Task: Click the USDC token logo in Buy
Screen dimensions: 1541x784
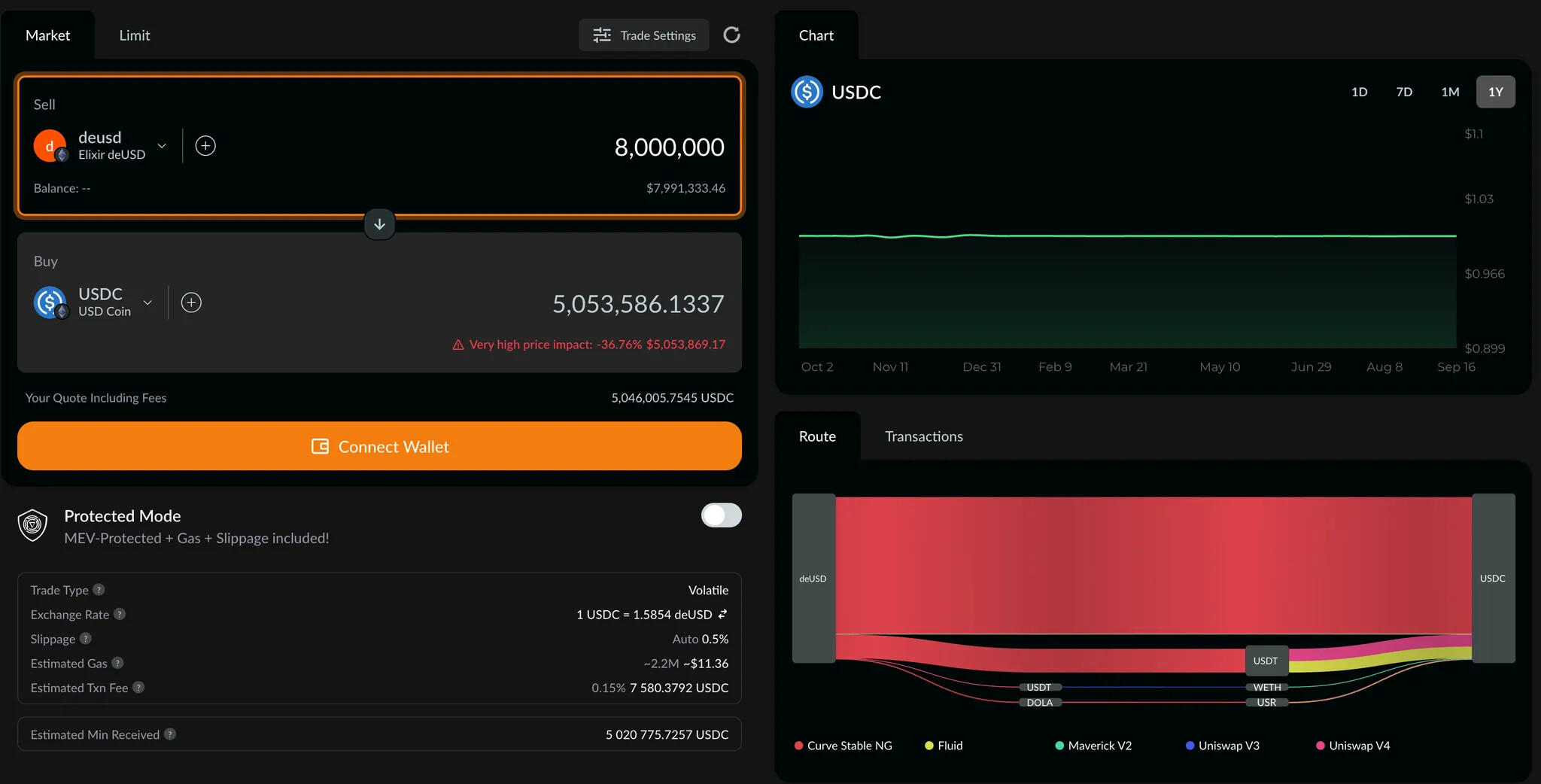Action: point(50,302)
